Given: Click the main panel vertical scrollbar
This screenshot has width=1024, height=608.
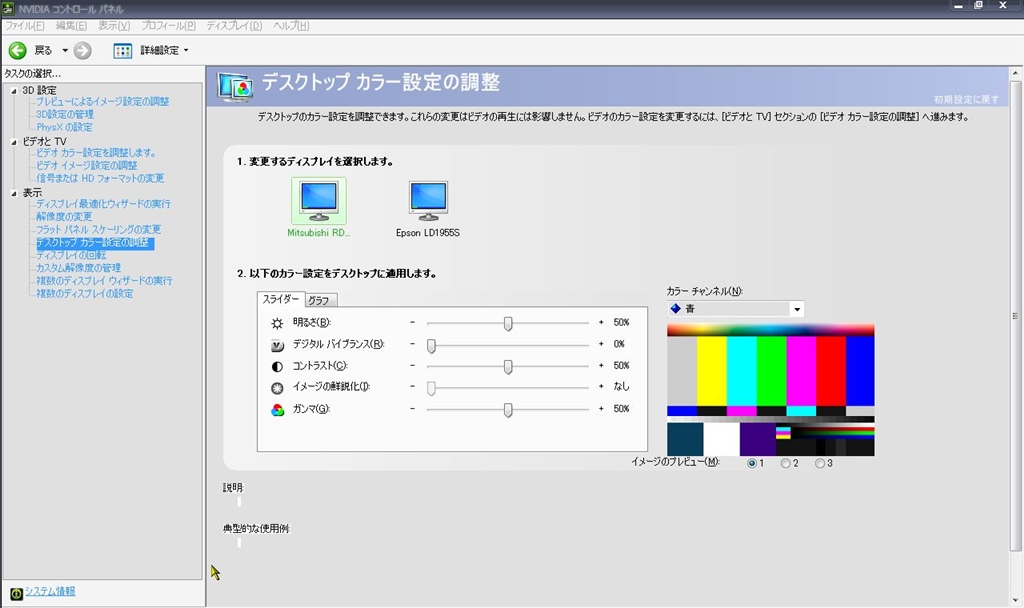Looking at the screenshot, I should pyautogui.click(x=1016, y=315).
